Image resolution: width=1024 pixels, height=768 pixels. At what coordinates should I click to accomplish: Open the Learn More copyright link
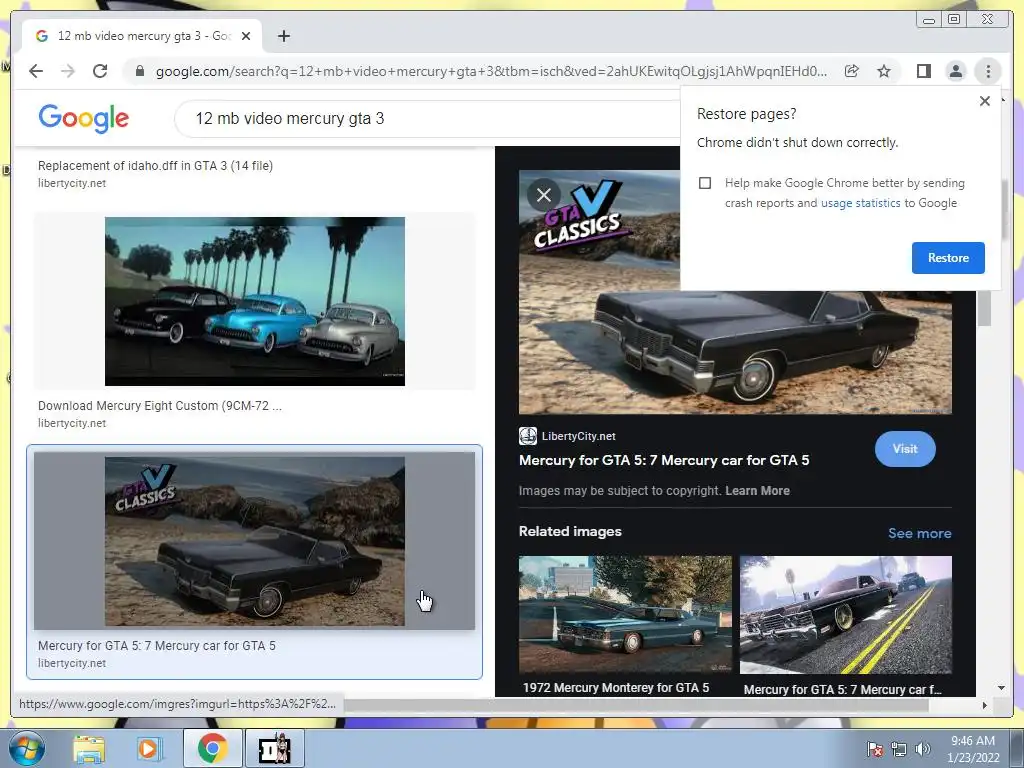click(x=757, y=490)
